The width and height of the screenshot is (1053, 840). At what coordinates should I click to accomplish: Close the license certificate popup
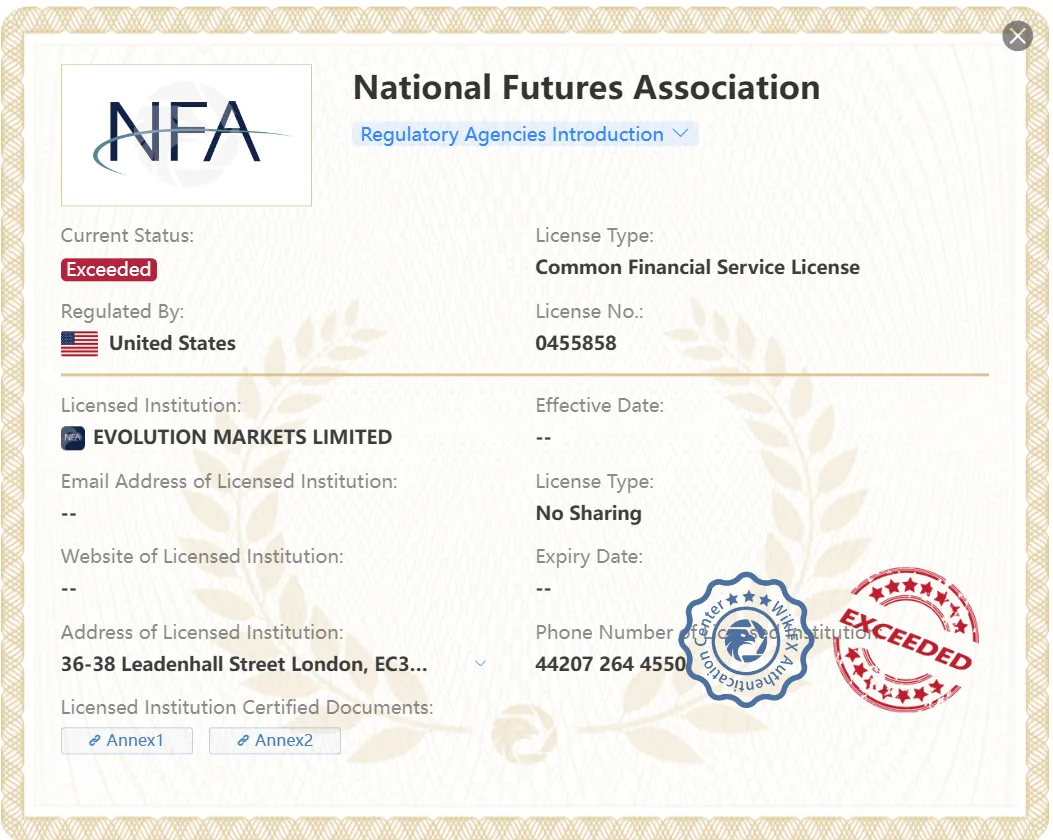click(1017, 36)
